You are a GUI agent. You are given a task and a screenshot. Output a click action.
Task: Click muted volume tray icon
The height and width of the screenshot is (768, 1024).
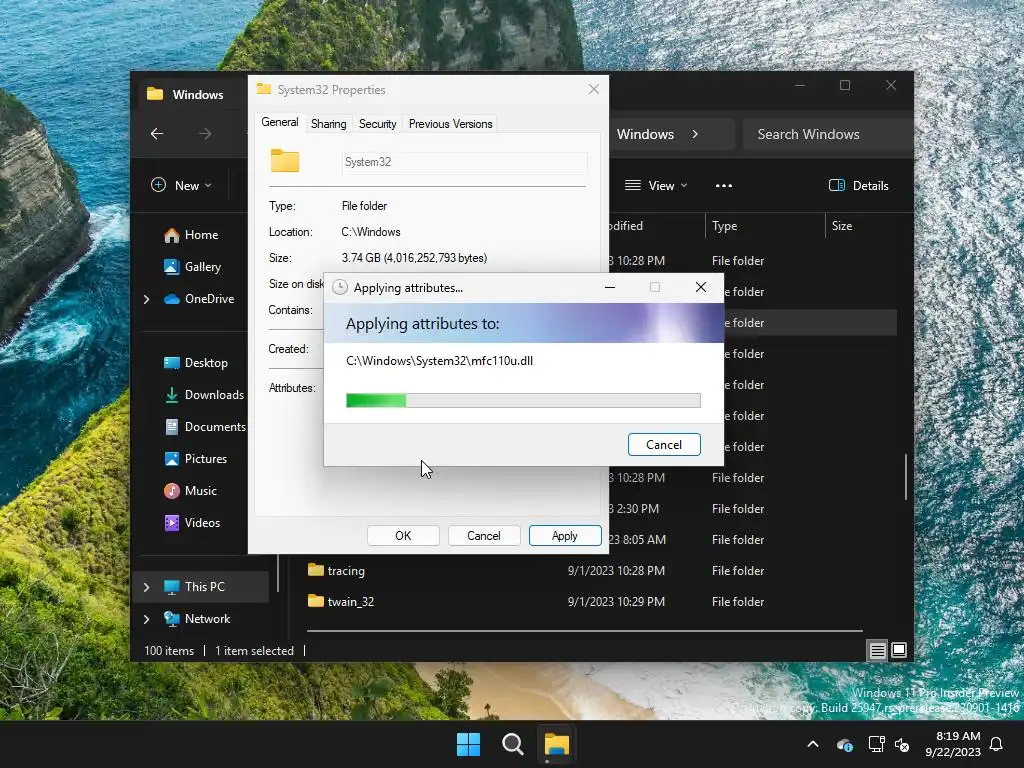click(x=902, y=744)
